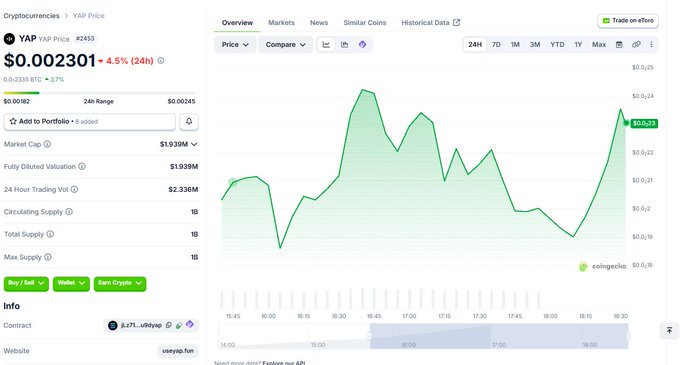Click the Cryptocurrencies breadcrumb link
Image resolution: width=680 pixels, height=365 pixels.
tap(31, 16)
